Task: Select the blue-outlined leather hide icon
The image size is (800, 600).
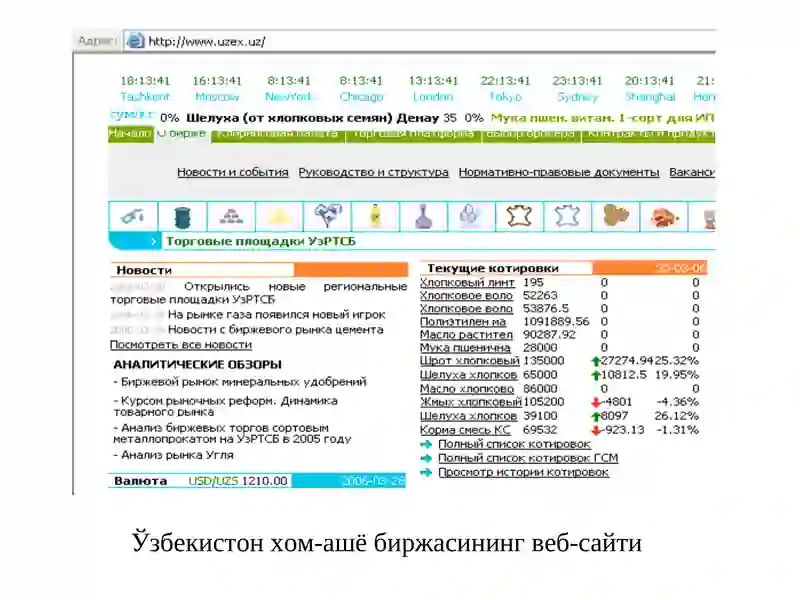Action: coord(567,216)
